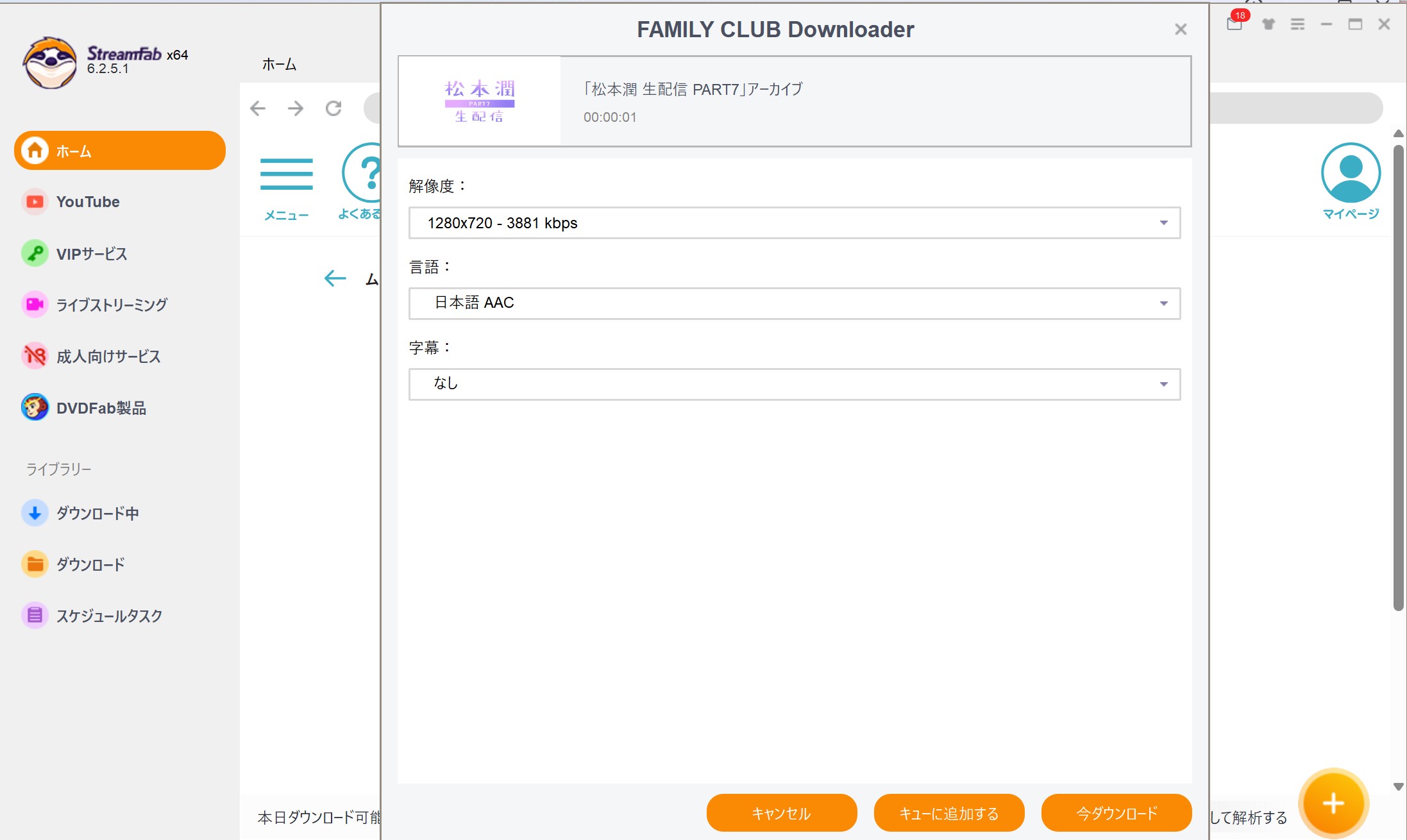This screenshot has width=1407, height=840.
Task: Click the green VIP key icon
Action: pyautogui.click(x=35, y=253)
